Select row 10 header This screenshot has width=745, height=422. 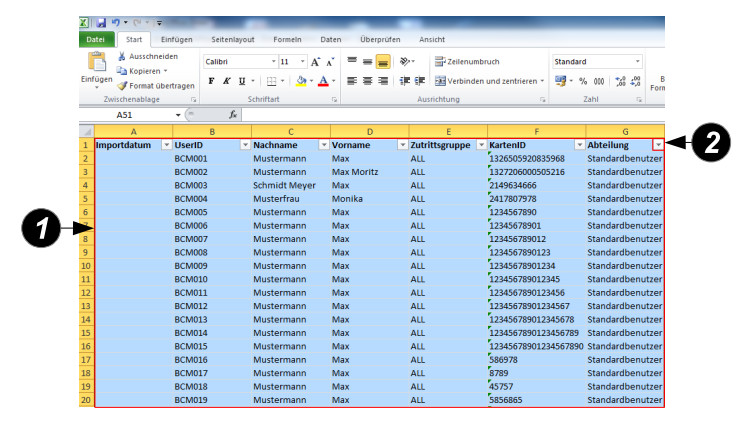click(x=86, y=266)
